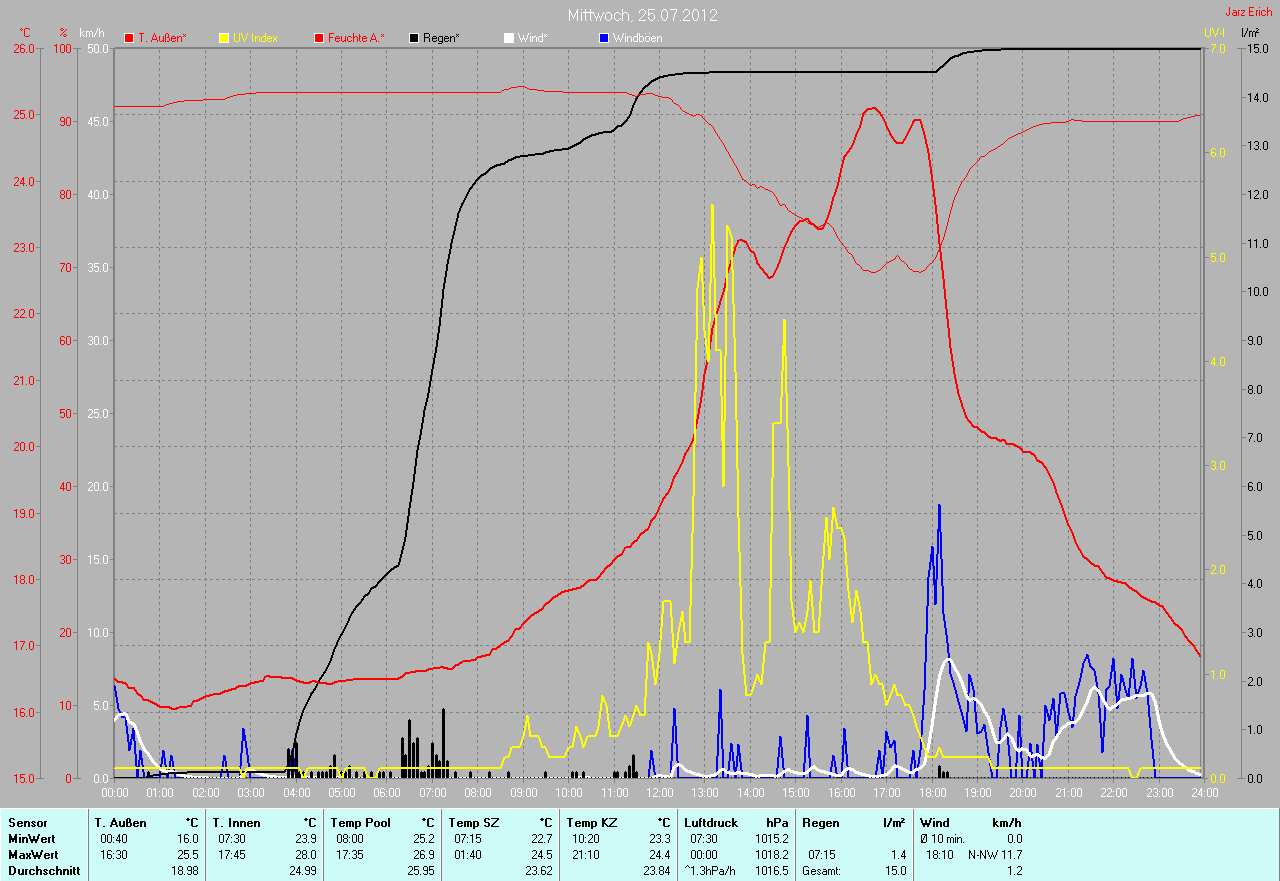
Task: Click the "km/h" axis unit at top left
Action: click(x=92, y=33)
